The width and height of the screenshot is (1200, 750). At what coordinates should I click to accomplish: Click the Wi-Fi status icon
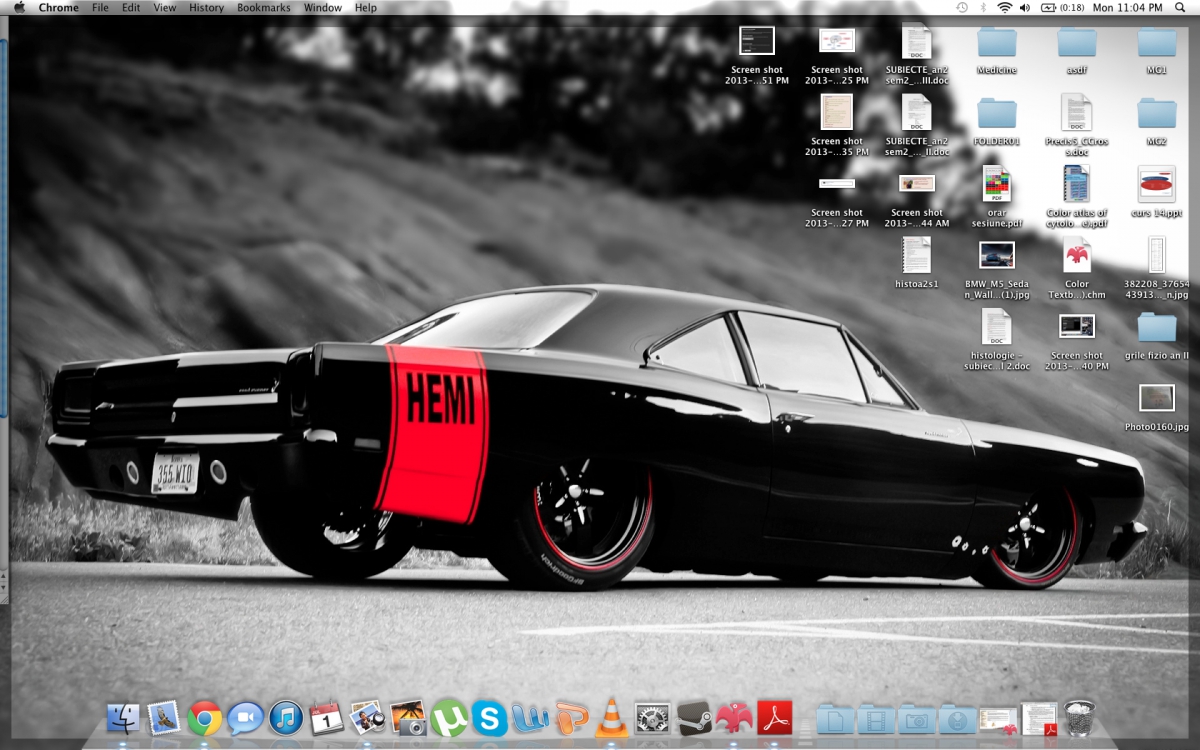click(1004, 7)
